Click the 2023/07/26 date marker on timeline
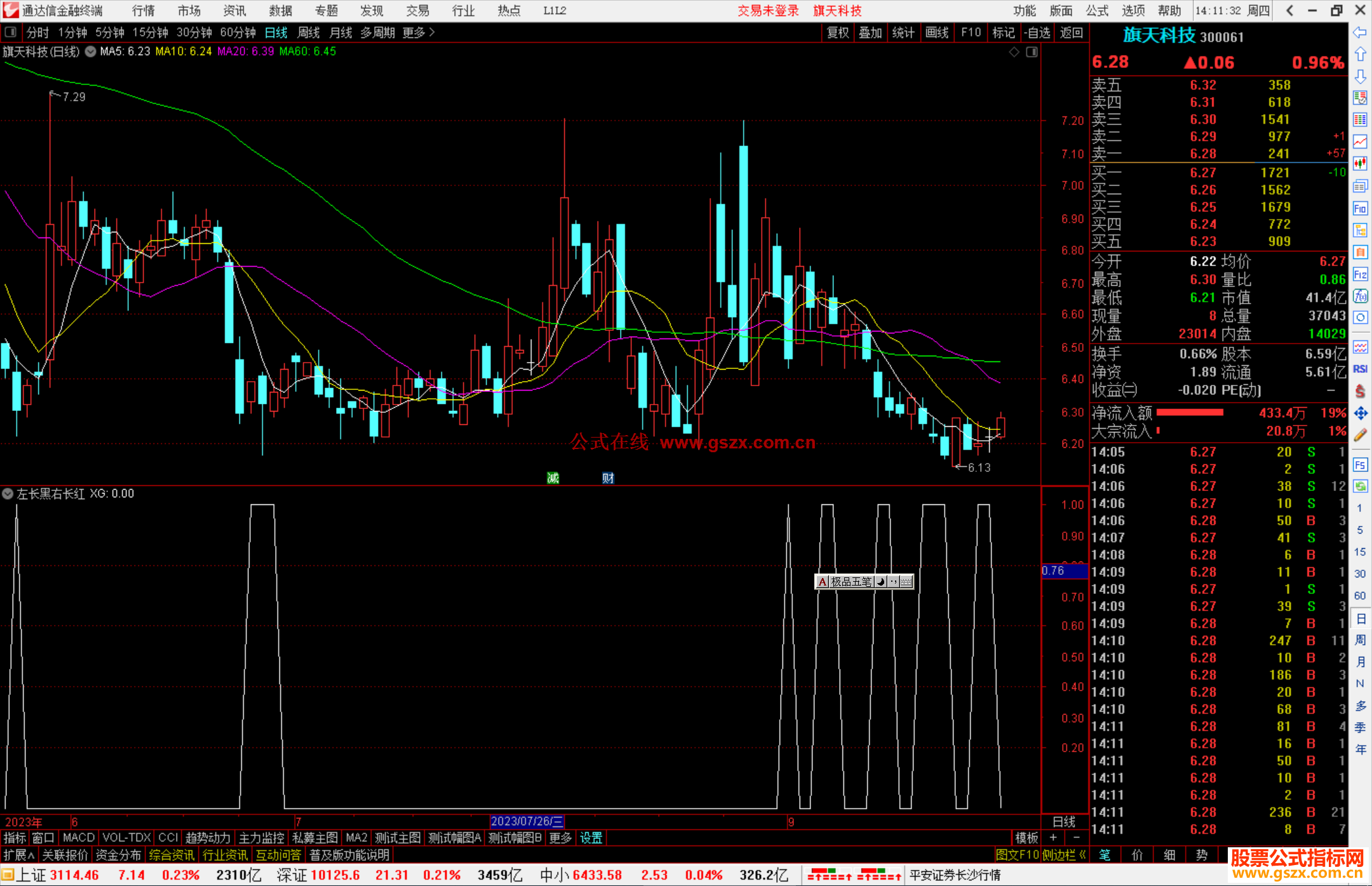This screenshot has height=886, width=1372. 527,821
